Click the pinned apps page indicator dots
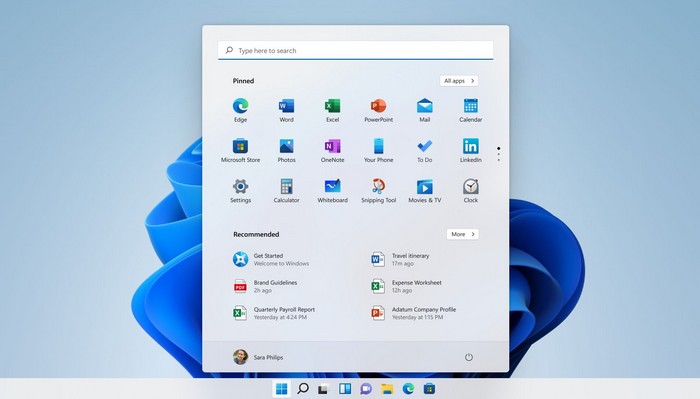The width and height of the screenshot is (700, 399). pos(499,154)
